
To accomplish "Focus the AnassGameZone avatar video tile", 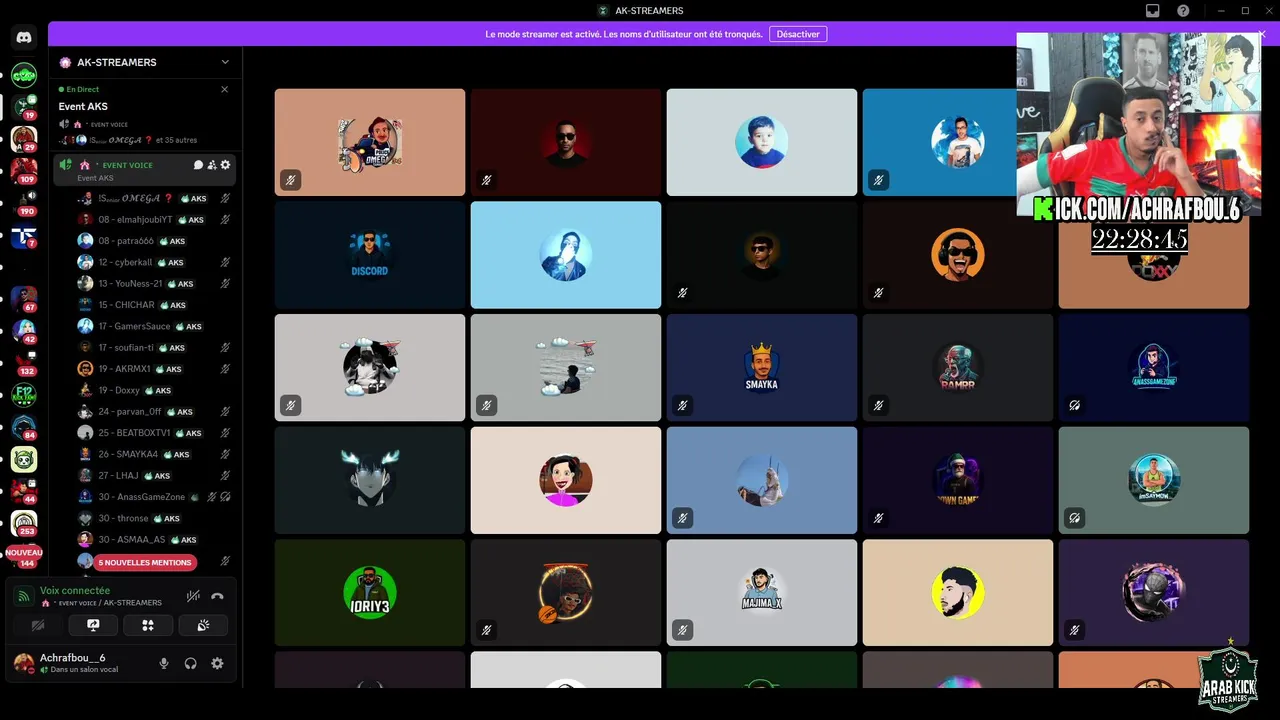I will (1154, 368).
